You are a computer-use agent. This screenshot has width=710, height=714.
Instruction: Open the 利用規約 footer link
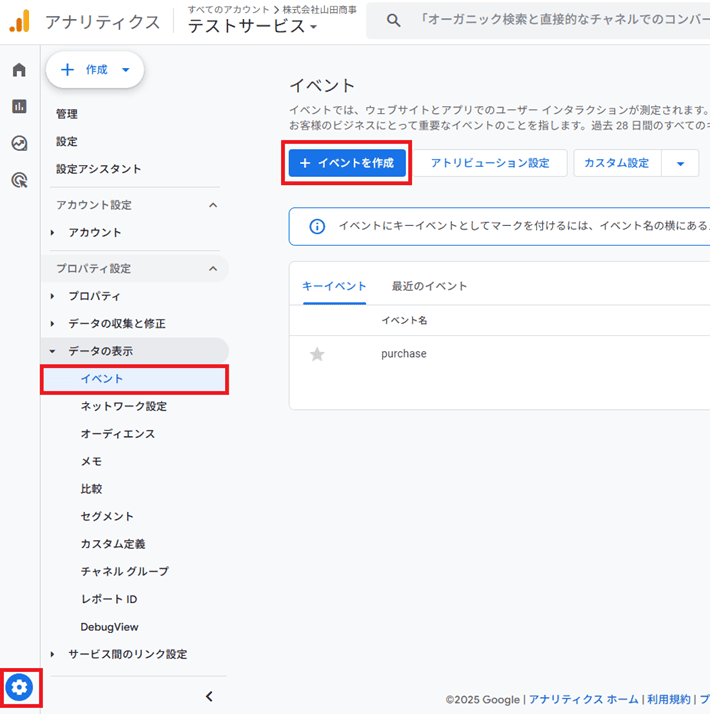point(669,699)
